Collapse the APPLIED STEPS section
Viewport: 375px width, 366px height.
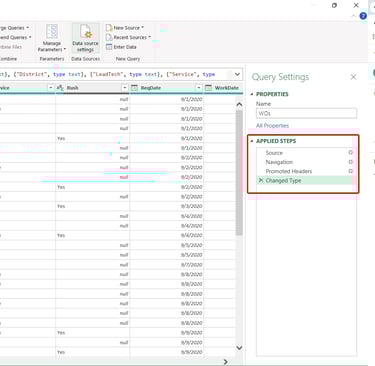[252, 141]
